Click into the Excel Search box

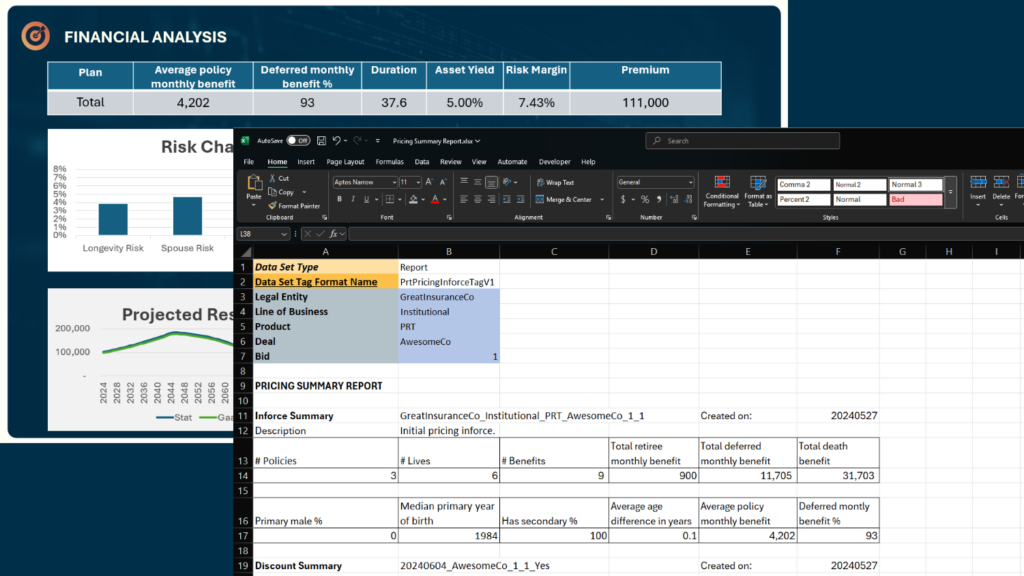tap(743, 140)
